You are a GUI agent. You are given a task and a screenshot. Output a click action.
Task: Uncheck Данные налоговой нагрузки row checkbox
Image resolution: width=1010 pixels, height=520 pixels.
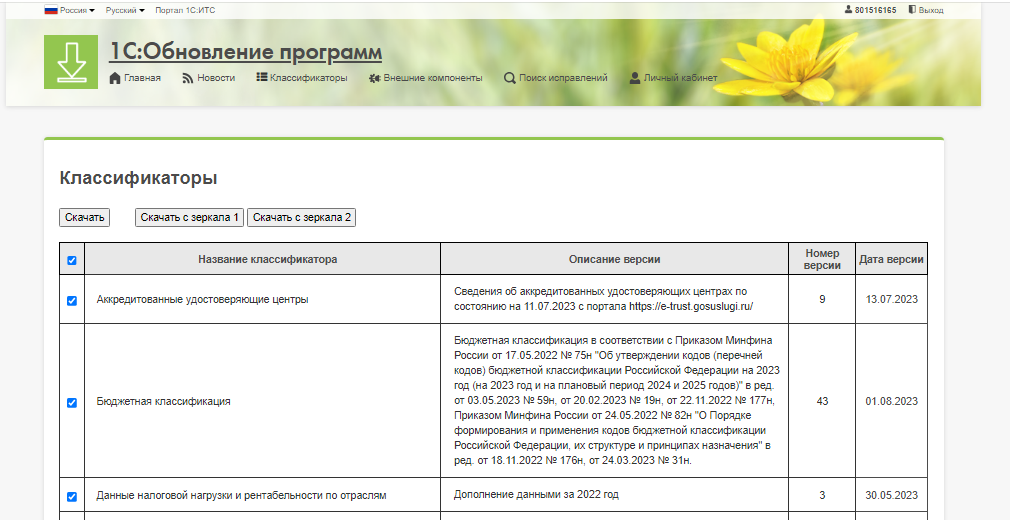click(71, 496)
